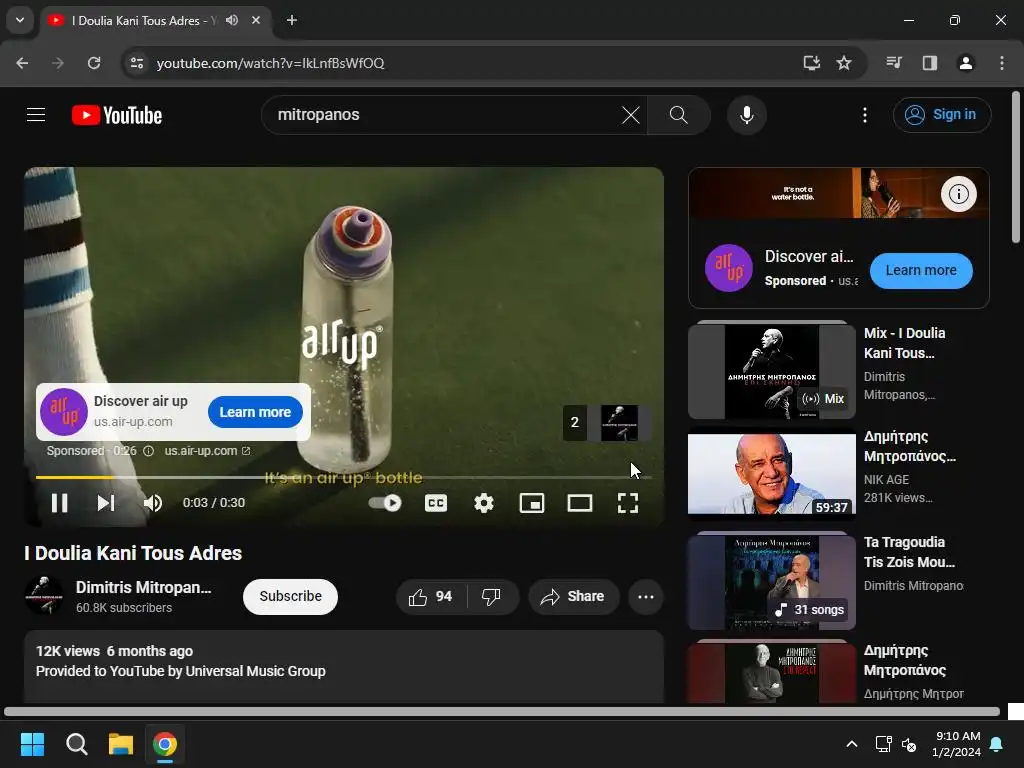Screen dimensions: 1024x768
Task: Open Chrome media control icon
Action: point(893,63)
